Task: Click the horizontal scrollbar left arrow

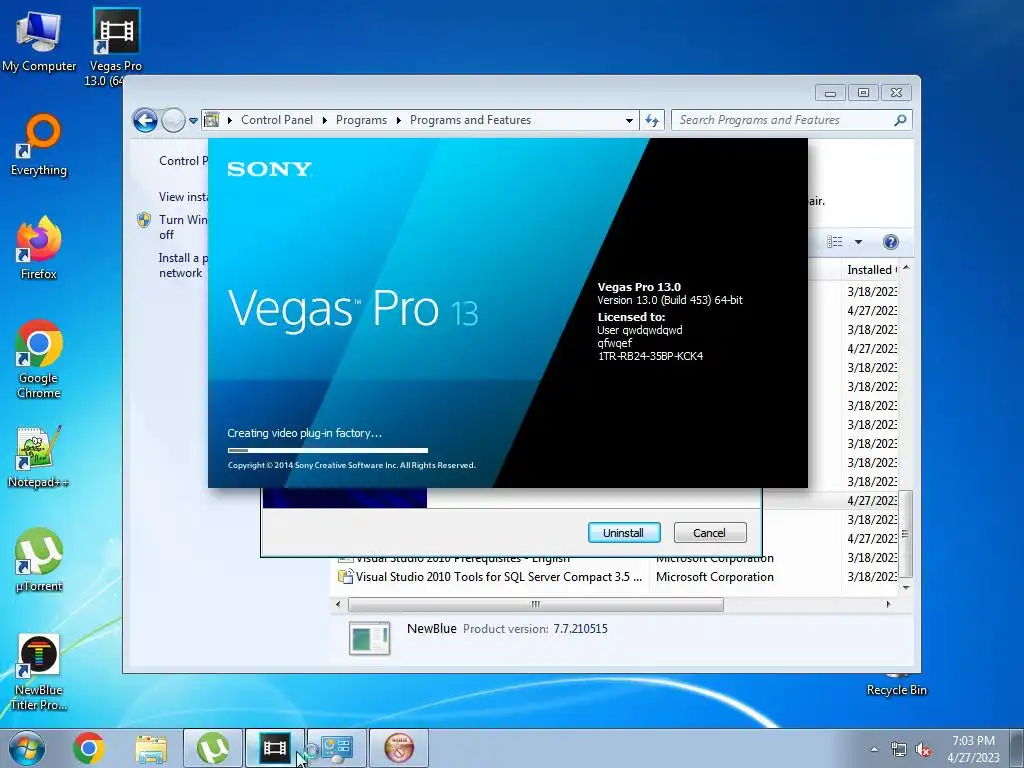Action: point(338,605)
